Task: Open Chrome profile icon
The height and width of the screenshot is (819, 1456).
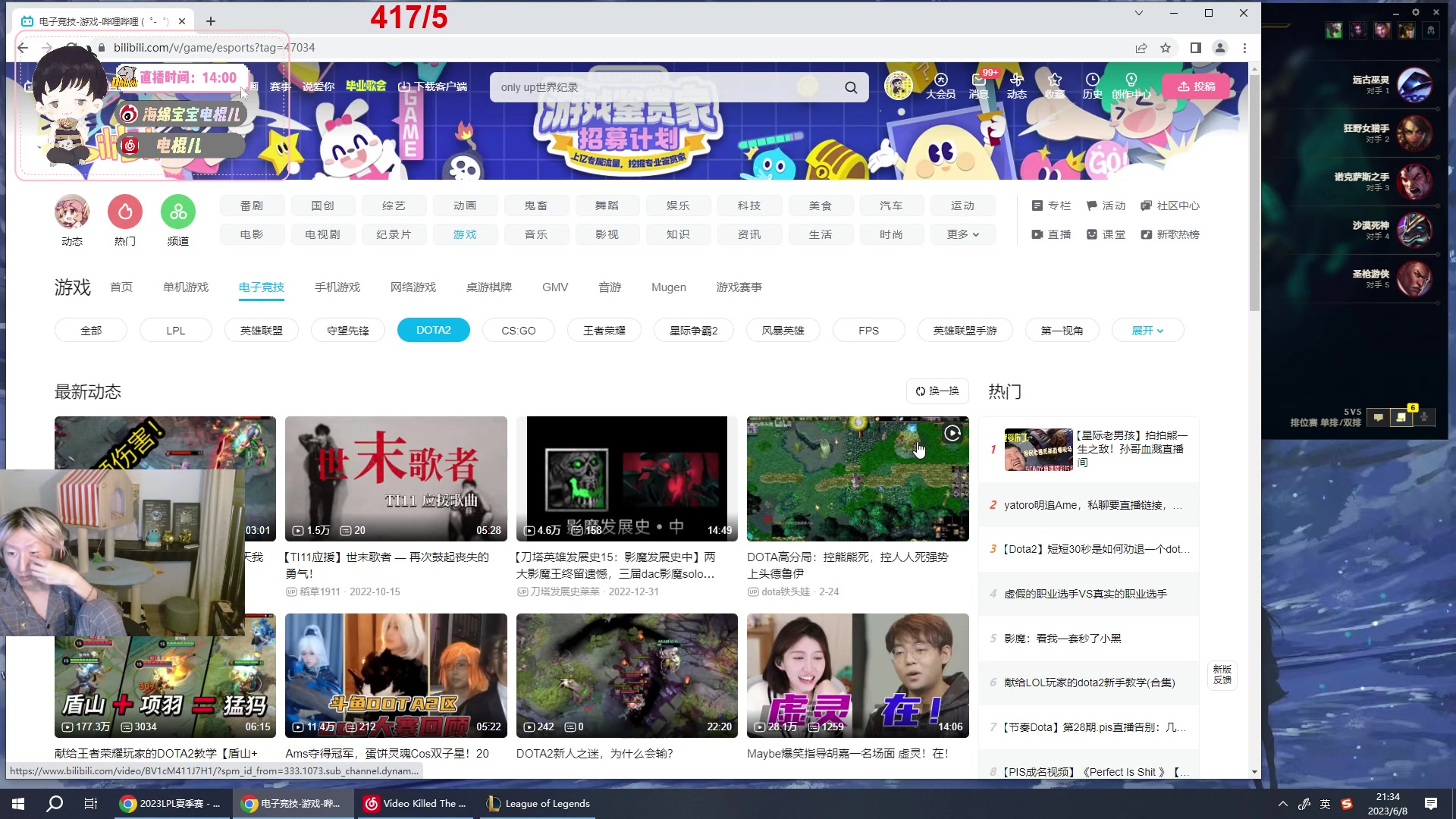Action: point(1220,48)
